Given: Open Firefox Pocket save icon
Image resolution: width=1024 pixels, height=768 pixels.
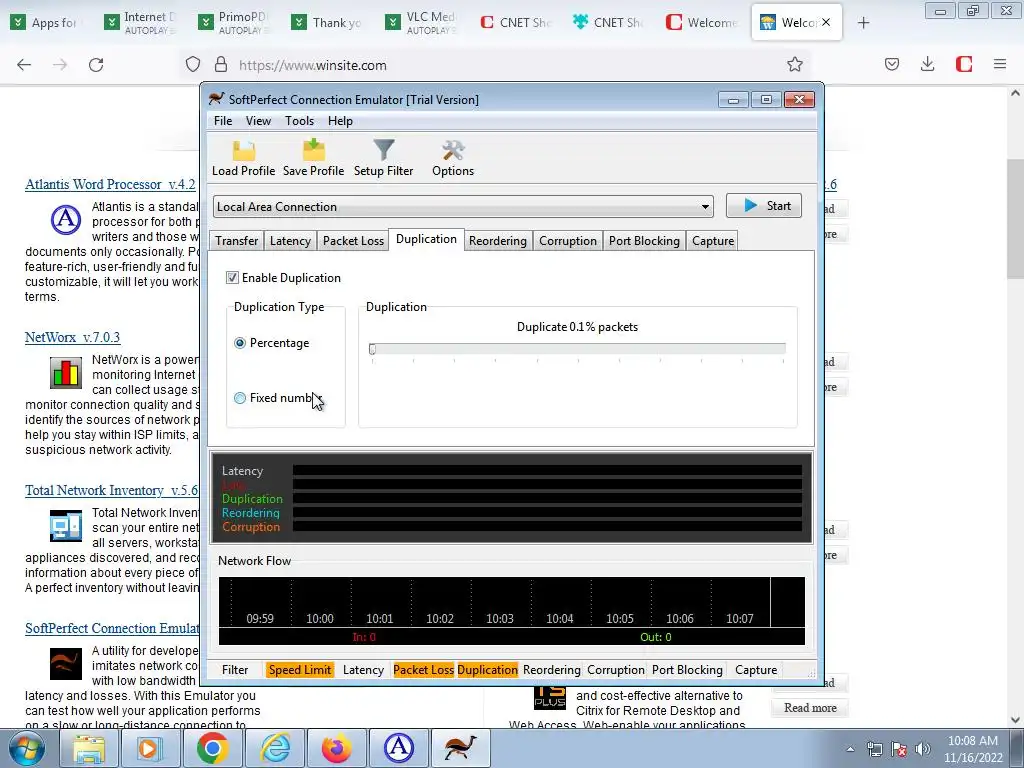Looking at the screenshot, I should point(891,64).
